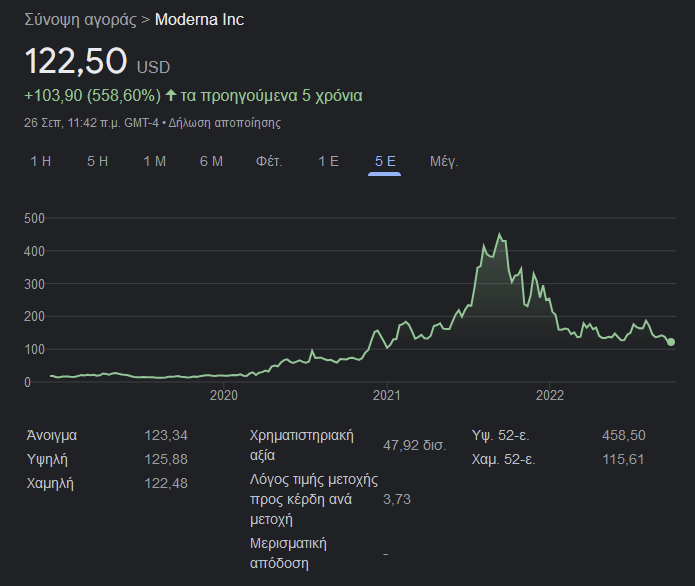The width and height of the screenshot is (695, 586).
Task: Click the open value 123,34
Action: point(166,435)
